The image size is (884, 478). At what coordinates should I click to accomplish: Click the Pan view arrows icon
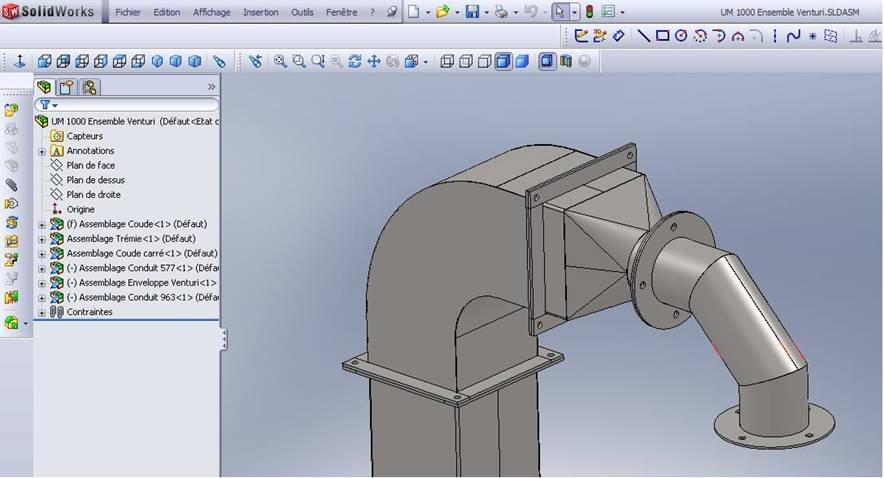(x=374, y=61)
